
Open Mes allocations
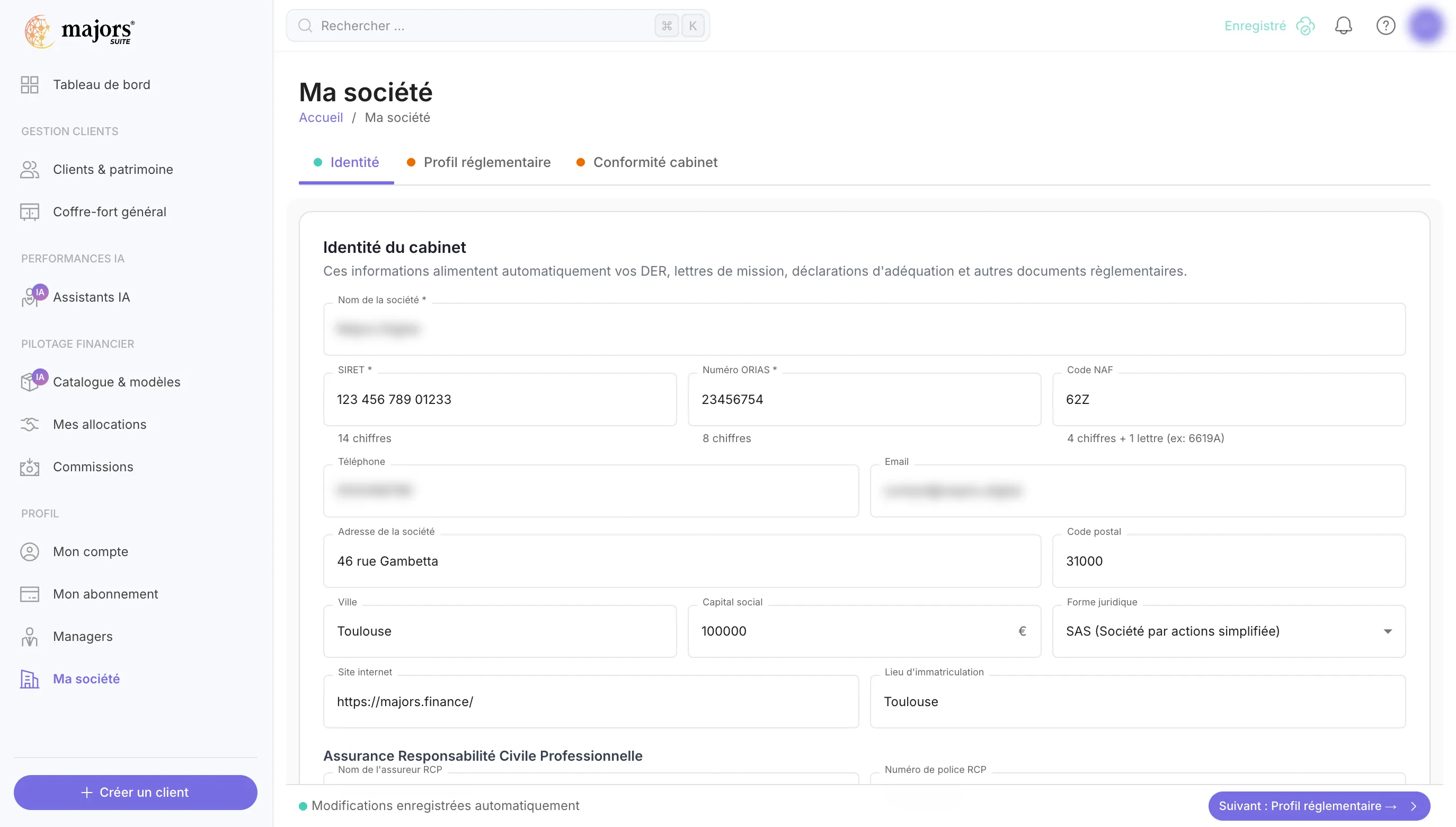(99, 424)
